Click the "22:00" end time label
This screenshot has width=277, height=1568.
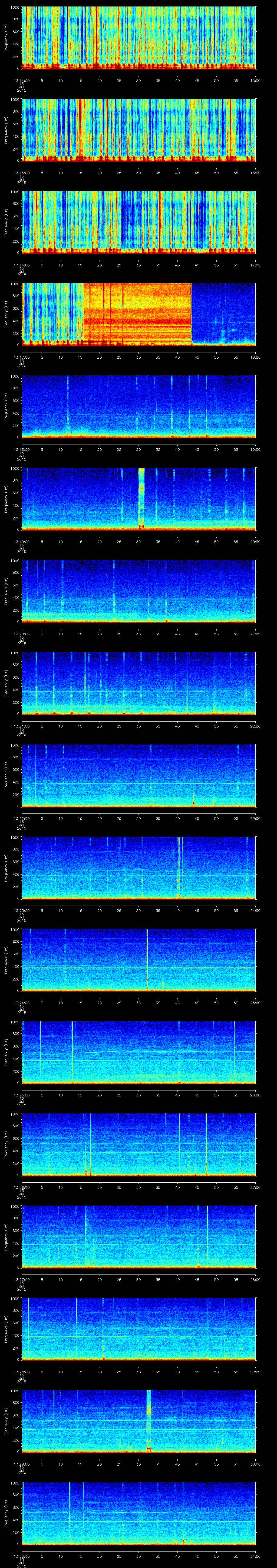pos(256,726)
